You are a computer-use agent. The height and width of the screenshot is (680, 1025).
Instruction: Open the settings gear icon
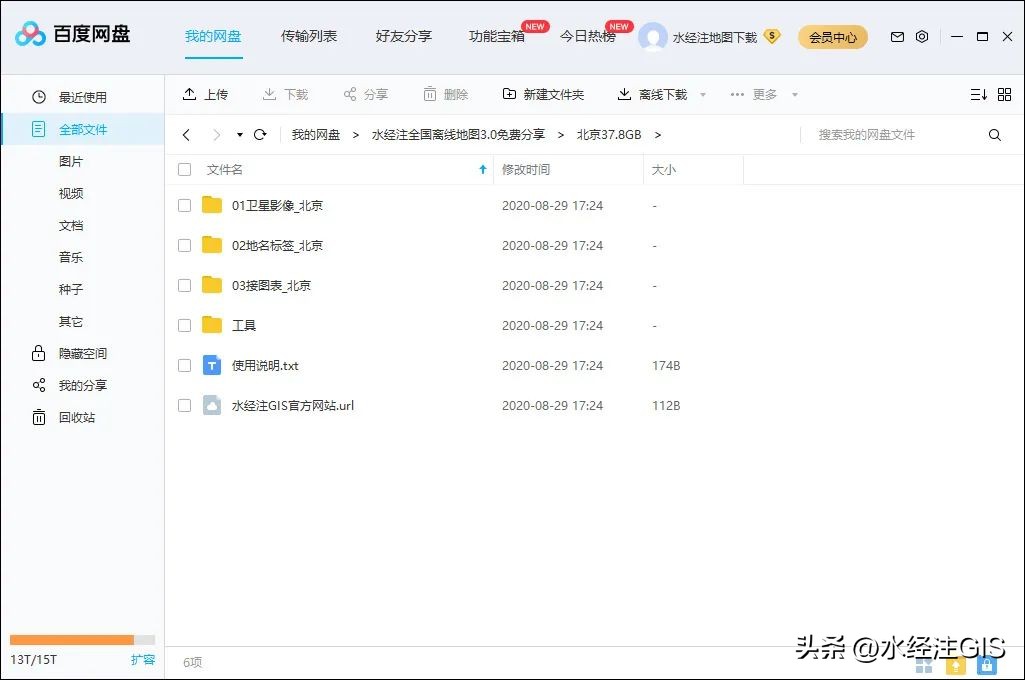(922, 36)
